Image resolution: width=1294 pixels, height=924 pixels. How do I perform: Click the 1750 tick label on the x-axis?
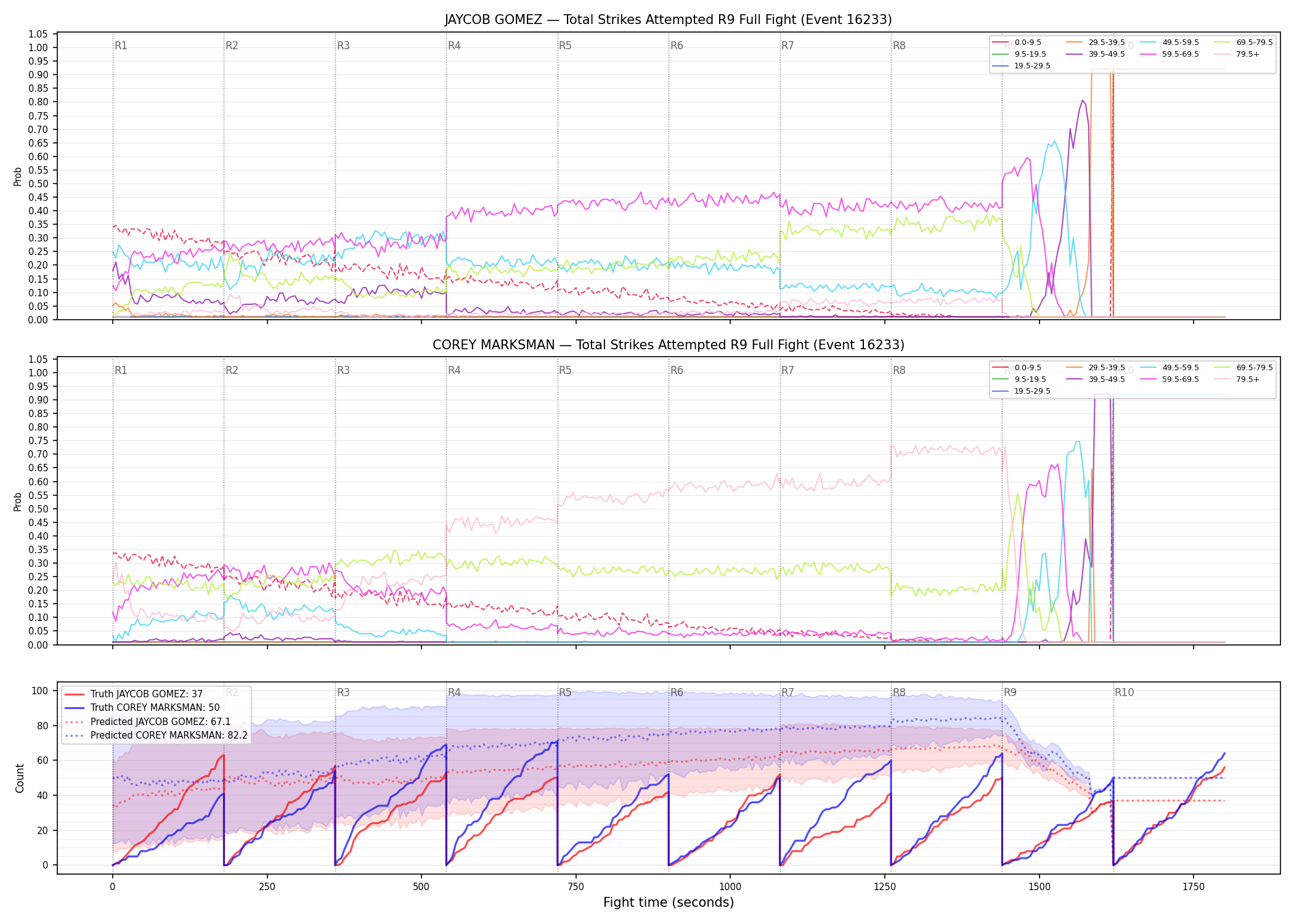point(1194,887)
